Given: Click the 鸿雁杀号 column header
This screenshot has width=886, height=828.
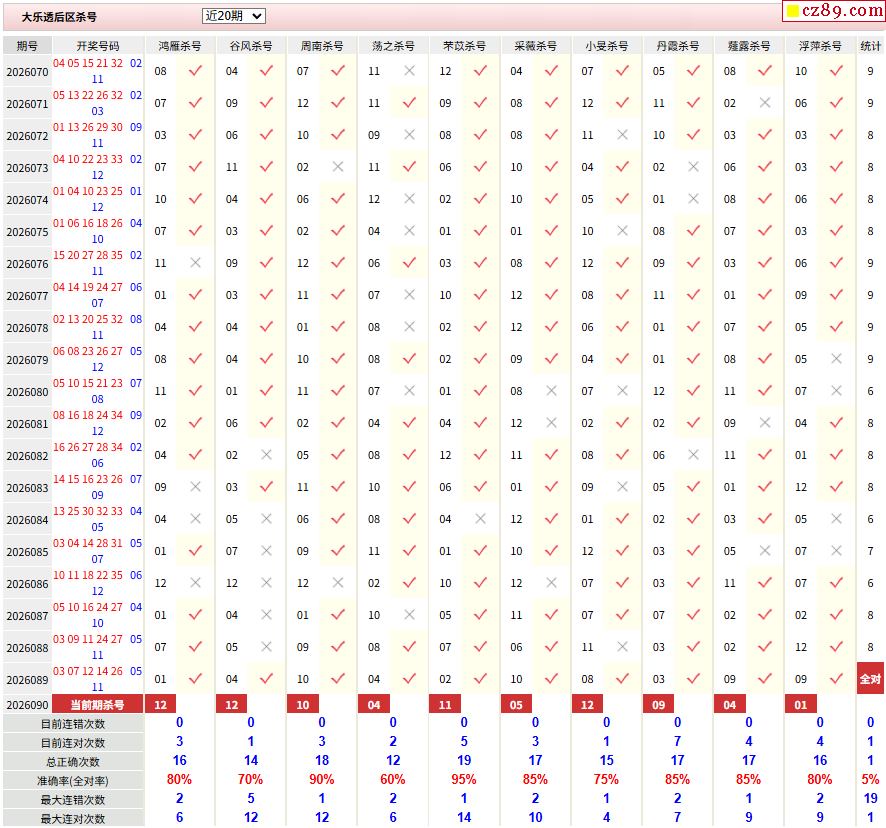Looking at the screenshot, I should point(180,46).
